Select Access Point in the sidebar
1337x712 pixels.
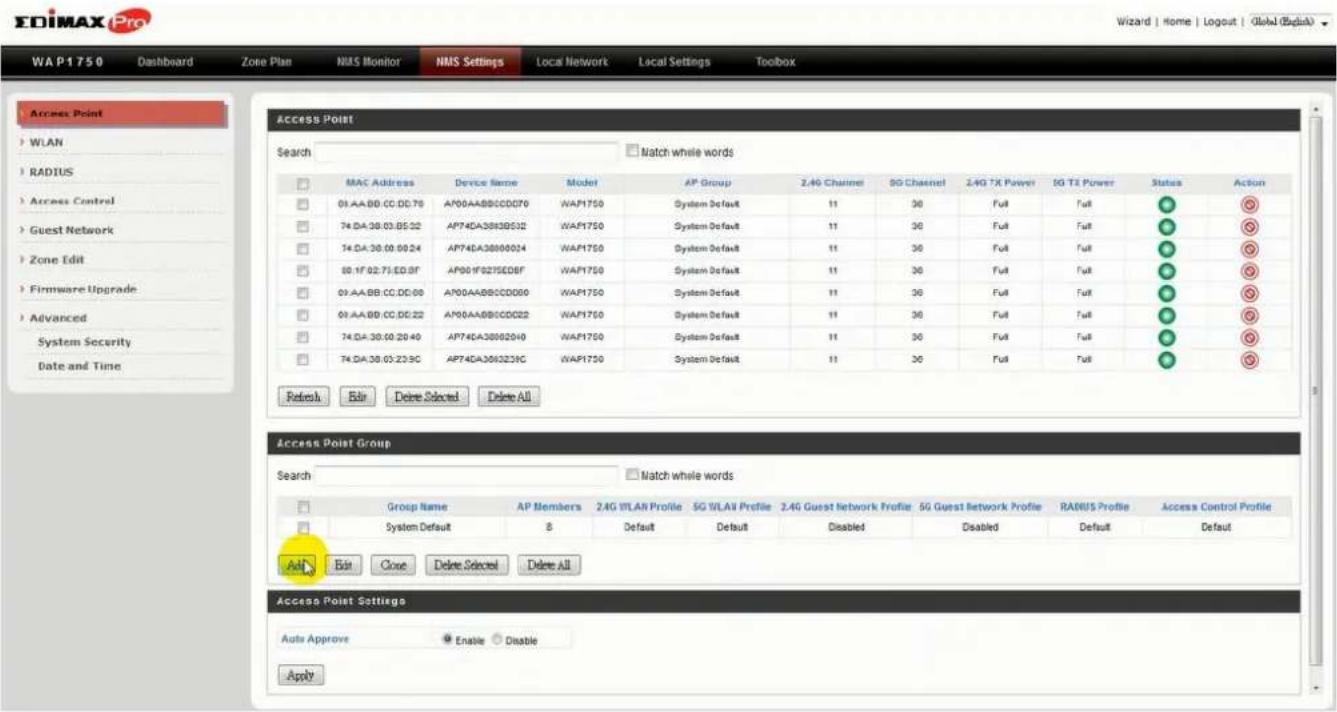click(x=121, y=114)
